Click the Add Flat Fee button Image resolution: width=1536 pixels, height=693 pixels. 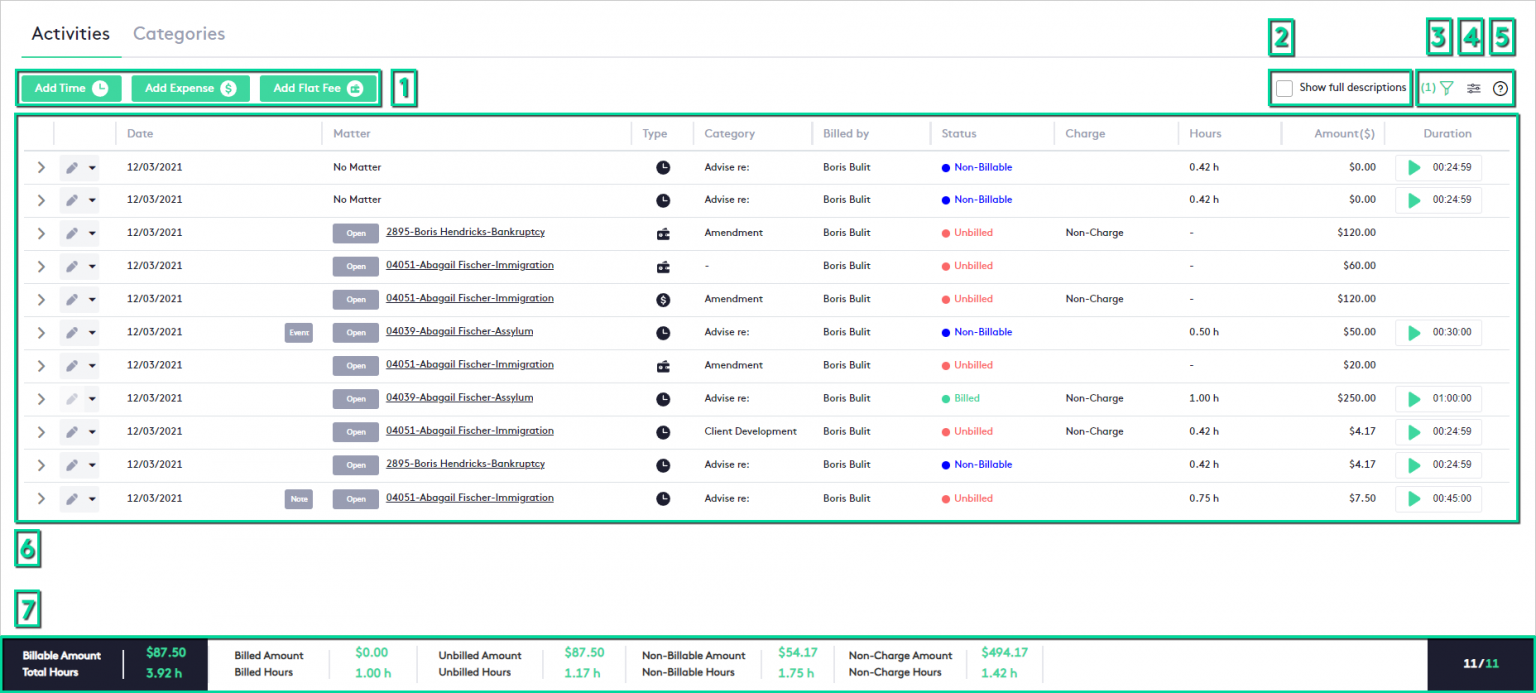click(318, 88)
